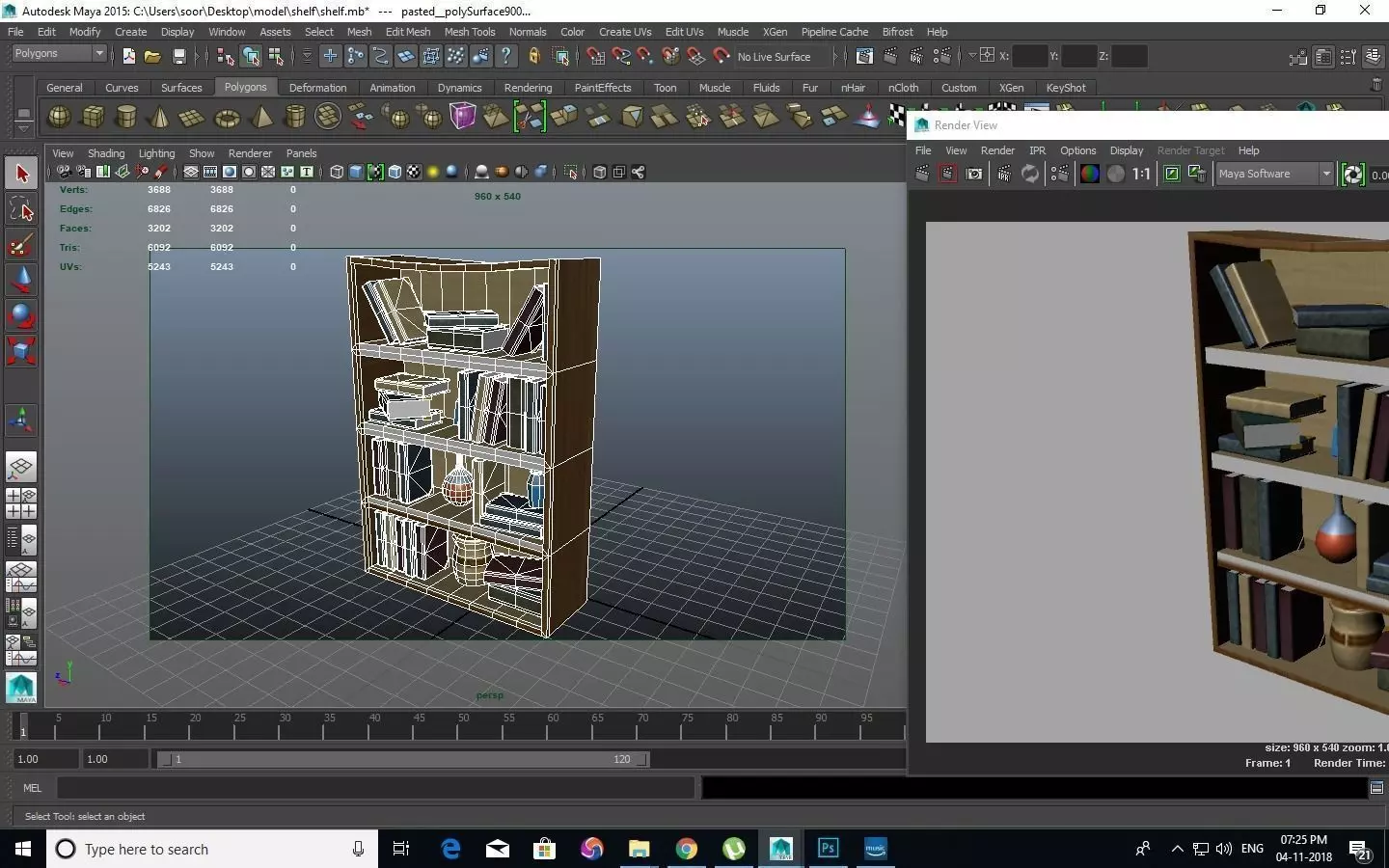This screenshot has height=868, width=1389.
Task: Switch to the Animation shelf tab
Action: pos(393,88)
